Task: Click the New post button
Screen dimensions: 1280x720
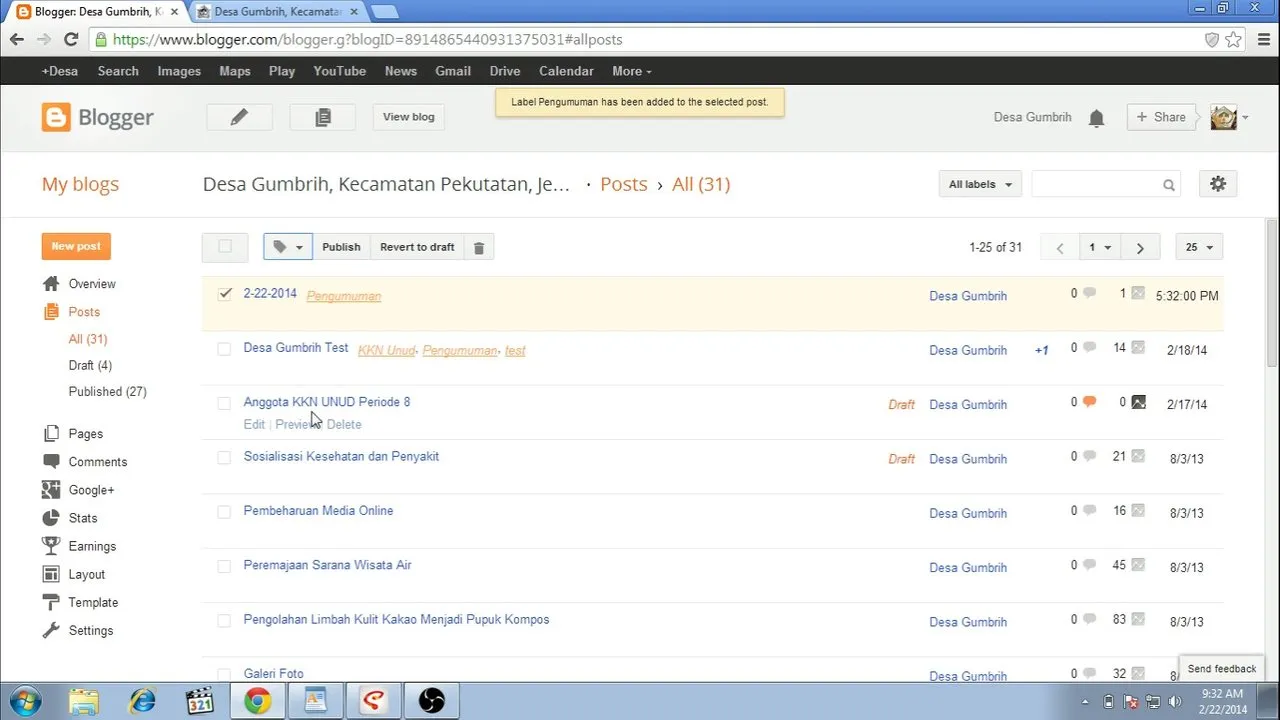Action: (76, 246)
